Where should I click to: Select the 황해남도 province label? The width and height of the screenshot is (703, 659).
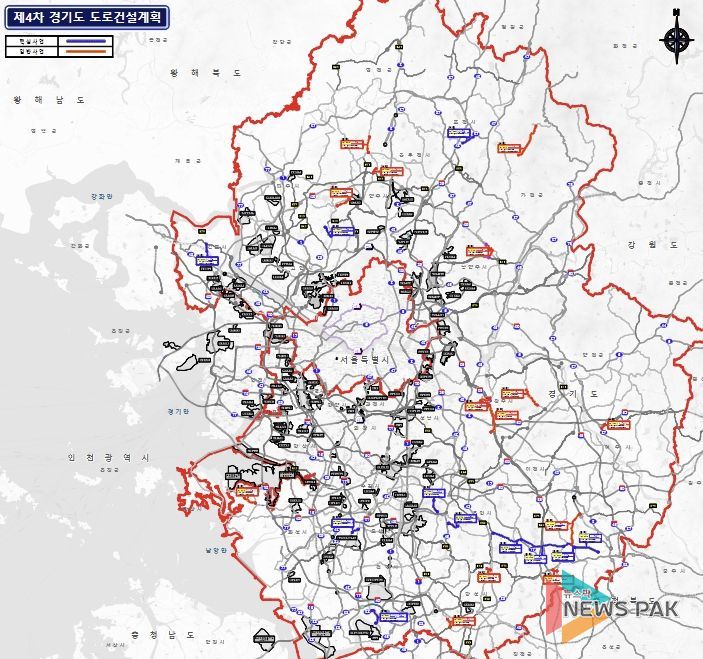pos(49,100)
